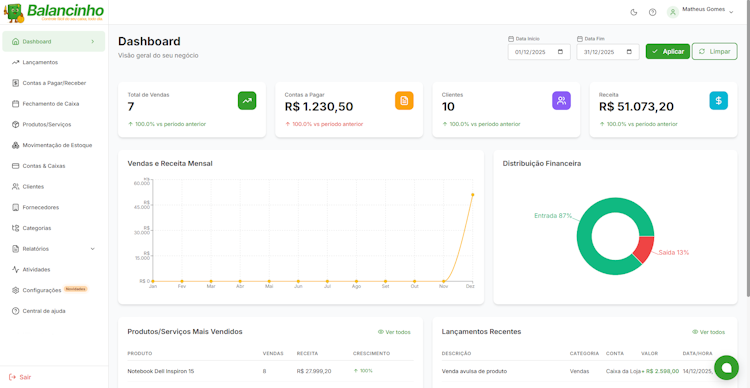This screenshot has height=388, width=750.
Task: Click the orange Contas a Pagar document icon
Action: tap(404, 100)
